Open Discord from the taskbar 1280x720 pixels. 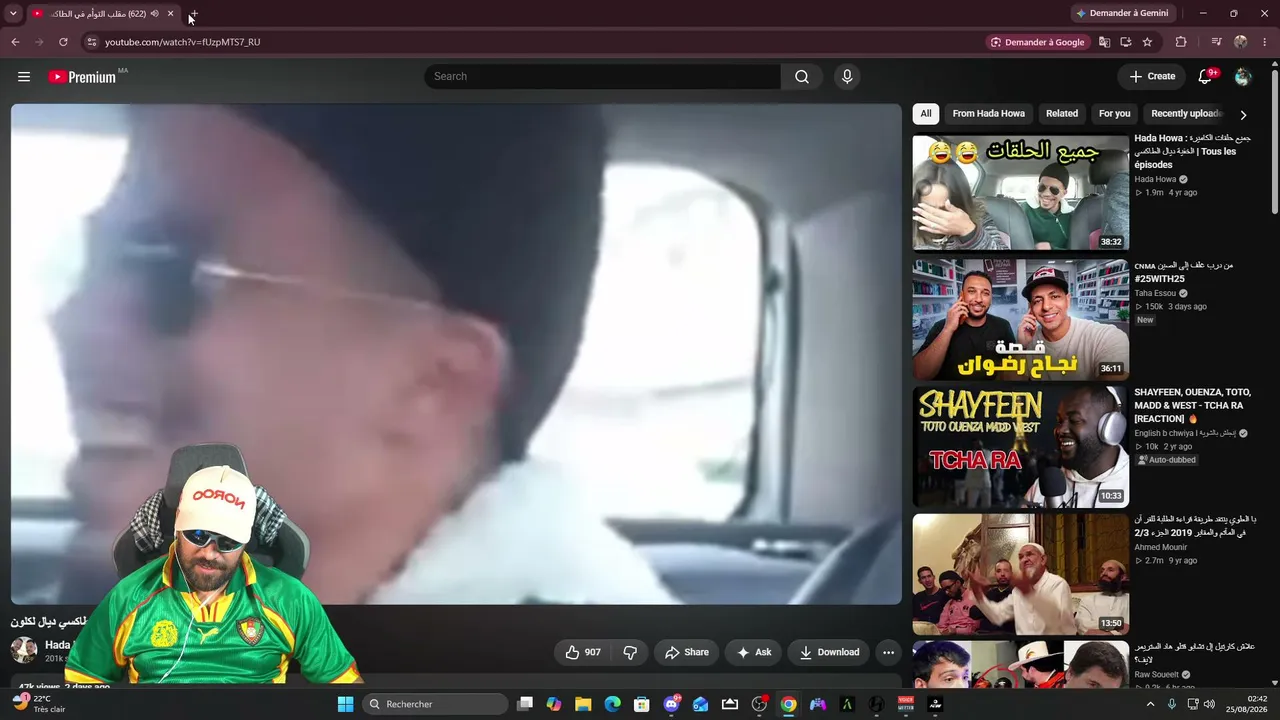click(x=671, y=704)
